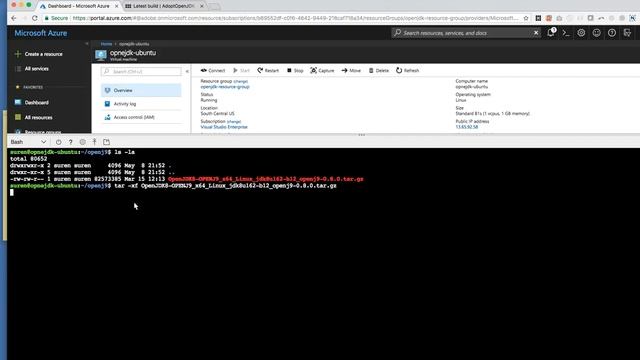Collapse the Azure left sidebar chevron
This screenshot has width=640, height=360.
[x=87, y=44]
